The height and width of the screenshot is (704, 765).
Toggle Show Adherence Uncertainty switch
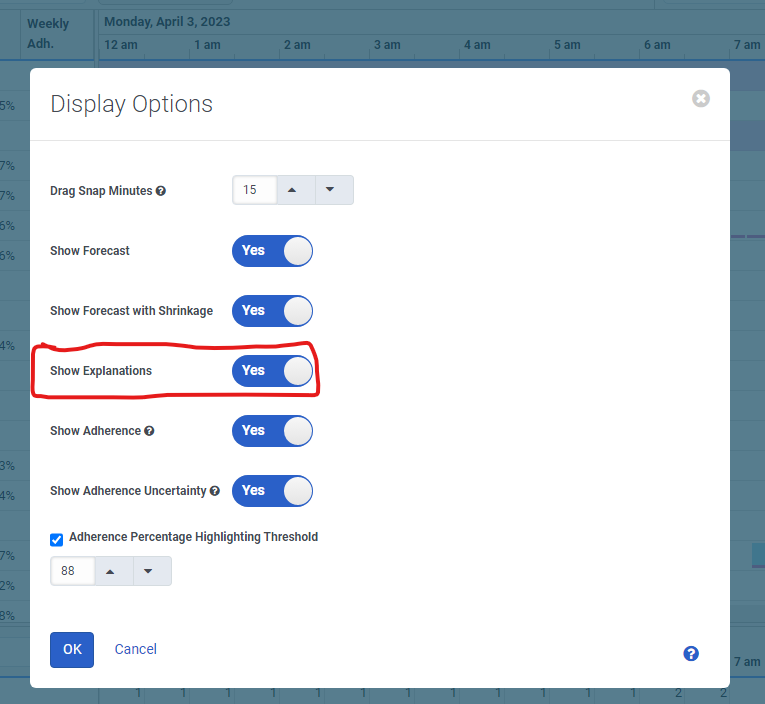272,491
